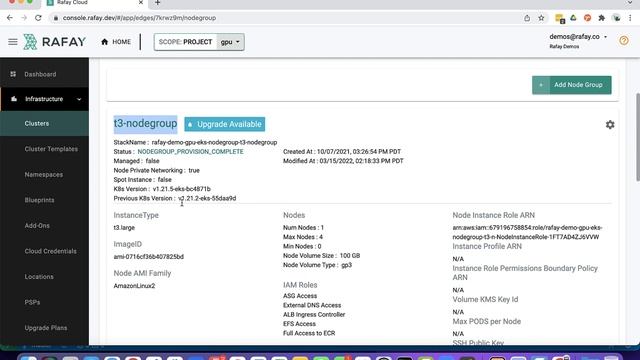Bookmark this page with star icon
This screenshot has height=360, width=640.
tap(541, 18)
